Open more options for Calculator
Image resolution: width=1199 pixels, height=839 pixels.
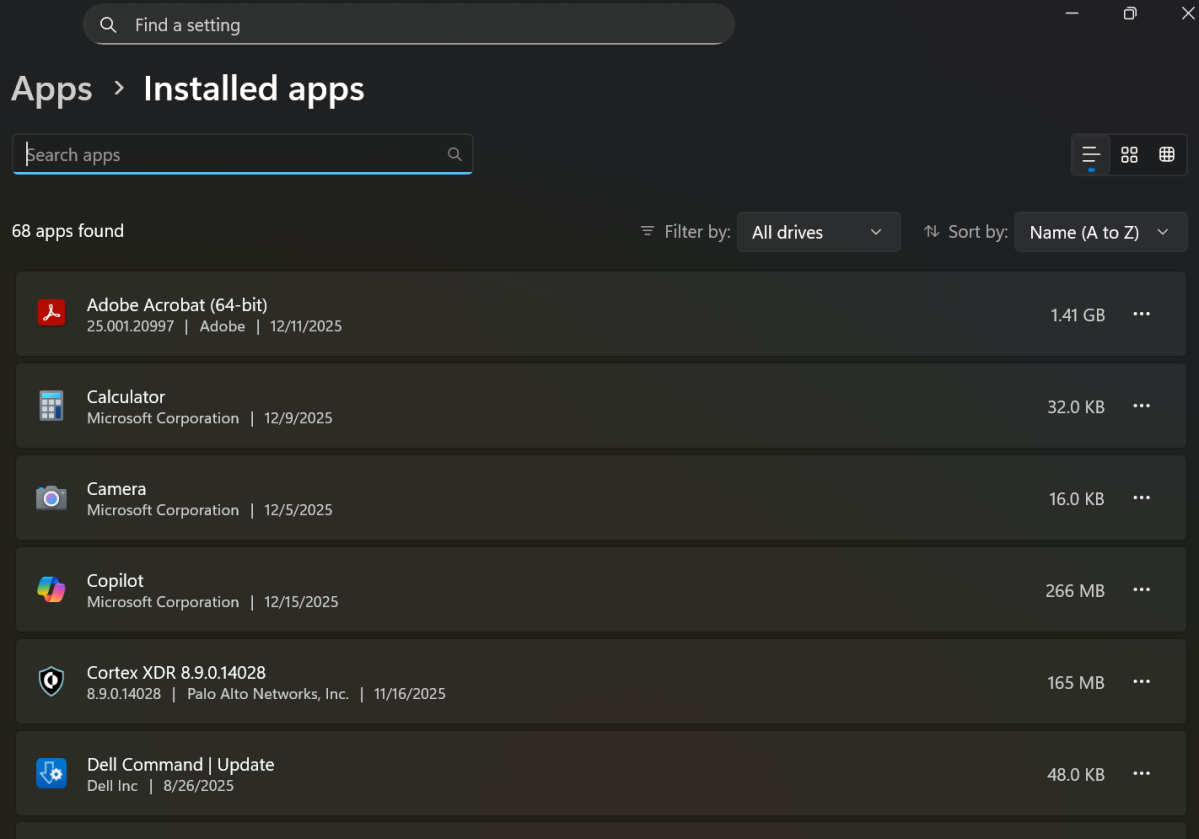point(1141,406)
